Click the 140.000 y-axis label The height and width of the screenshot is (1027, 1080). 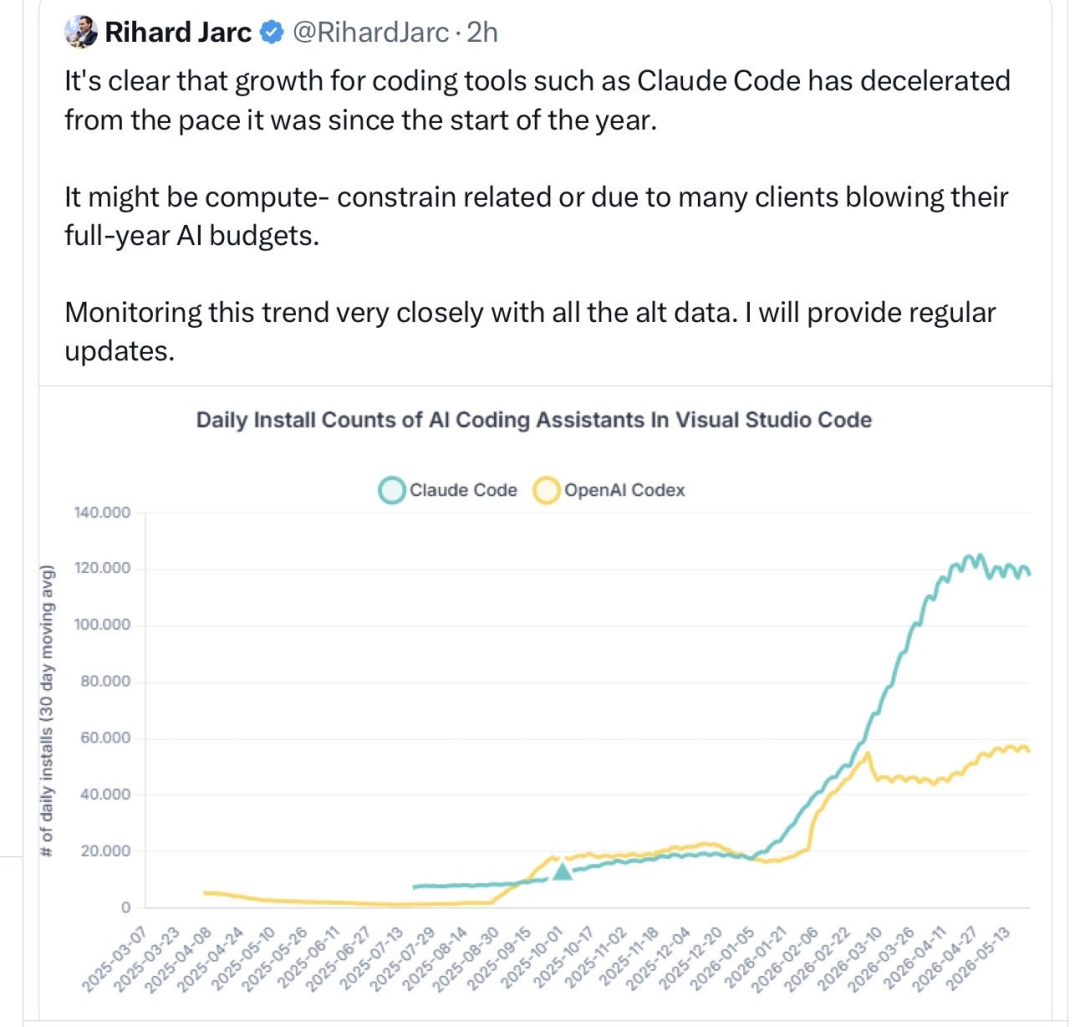click(x=102, y=512)
